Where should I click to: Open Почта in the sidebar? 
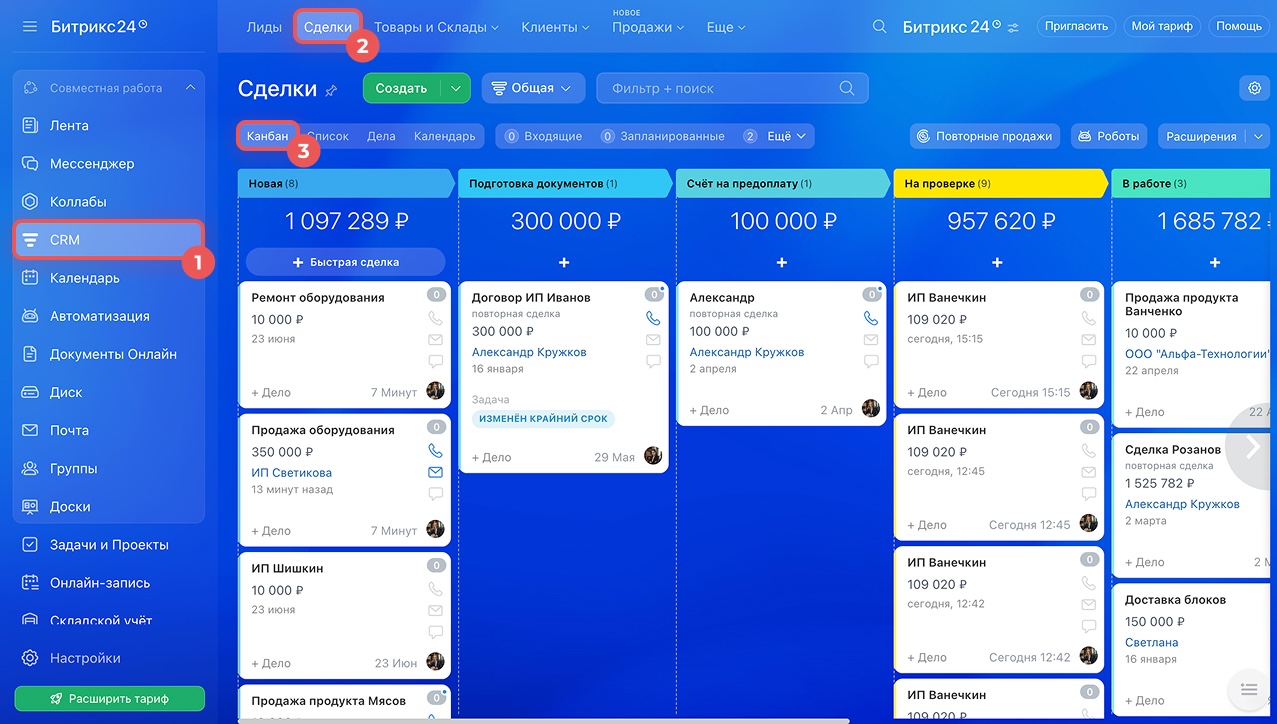pos(69,430)
